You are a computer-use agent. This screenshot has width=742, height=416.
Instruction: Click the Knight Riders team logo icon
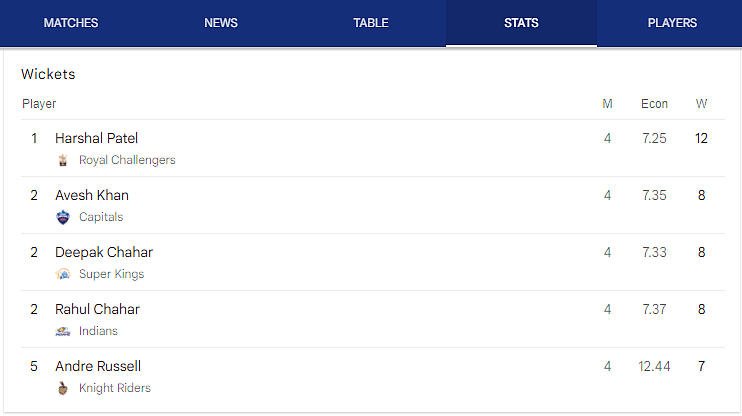click(64, 388)
